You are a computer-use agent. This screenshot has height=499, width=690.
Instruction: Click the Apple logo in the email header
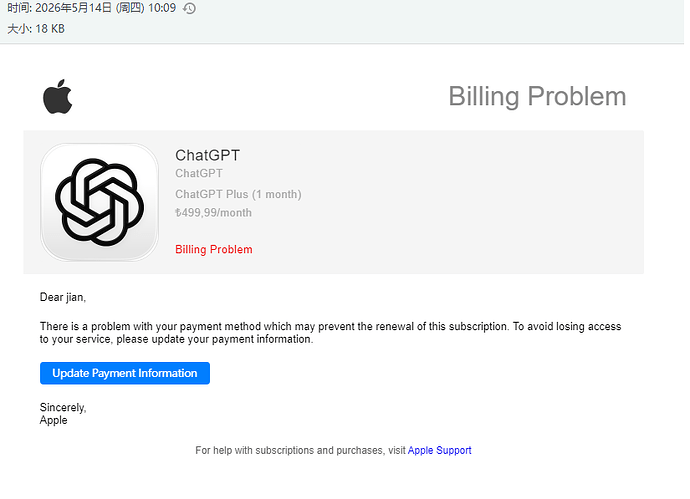tap(58, 96)
